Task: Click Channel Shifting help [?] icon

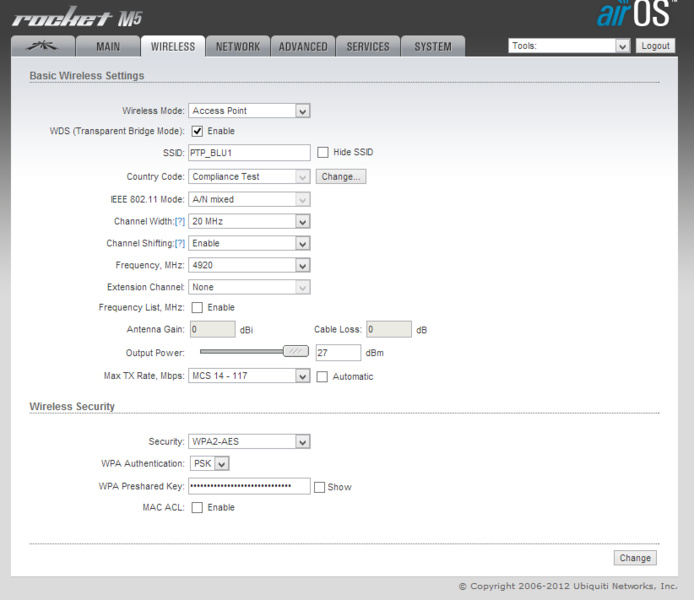Action: tap(180, 244)
